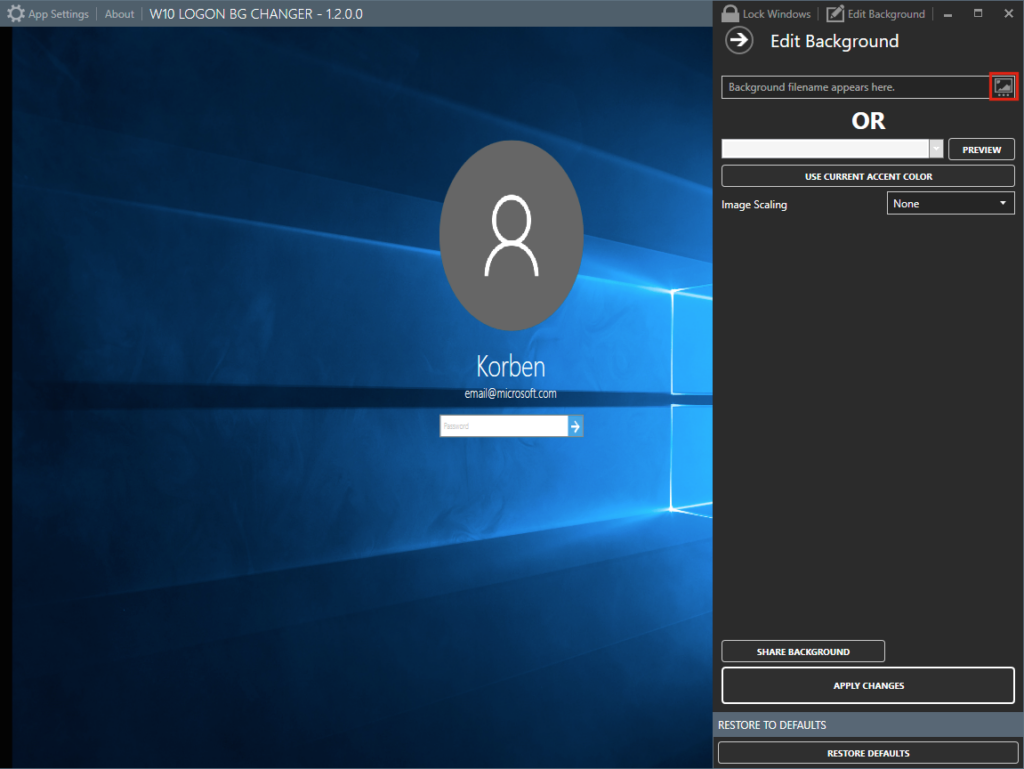This screenshot has height=769, width=1024.
Task: Click the Restore To Defaults header
Action: pyautogui.click(x=772, y=725)
